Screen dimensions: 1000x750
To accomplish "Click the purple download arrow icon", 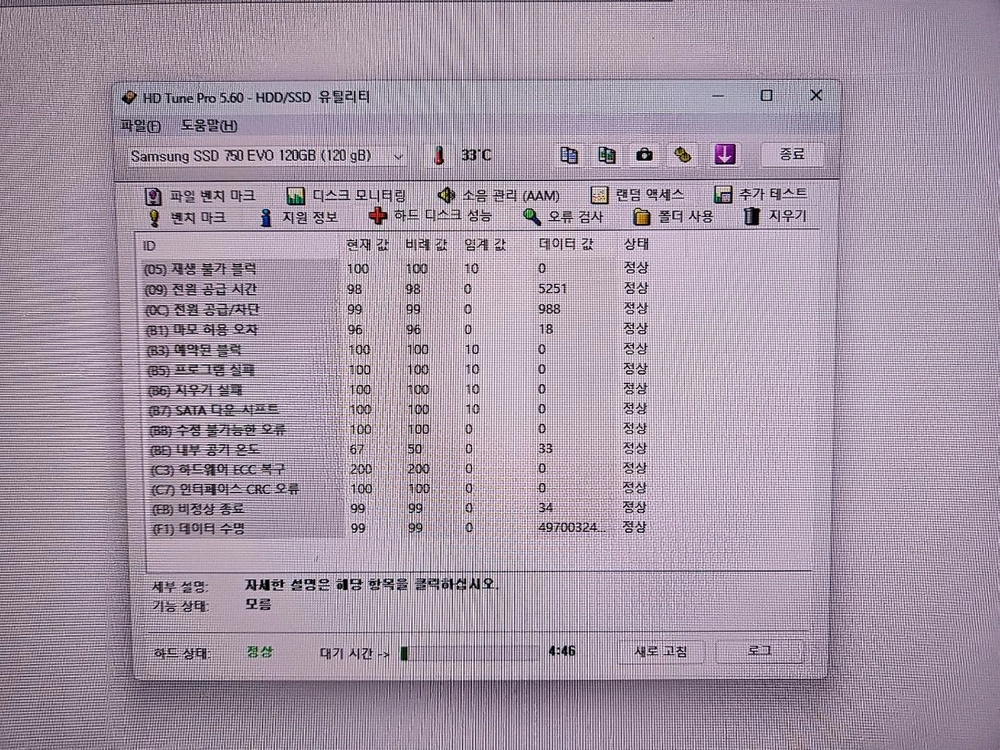I will pyautogui.click(x=724, y=154).
